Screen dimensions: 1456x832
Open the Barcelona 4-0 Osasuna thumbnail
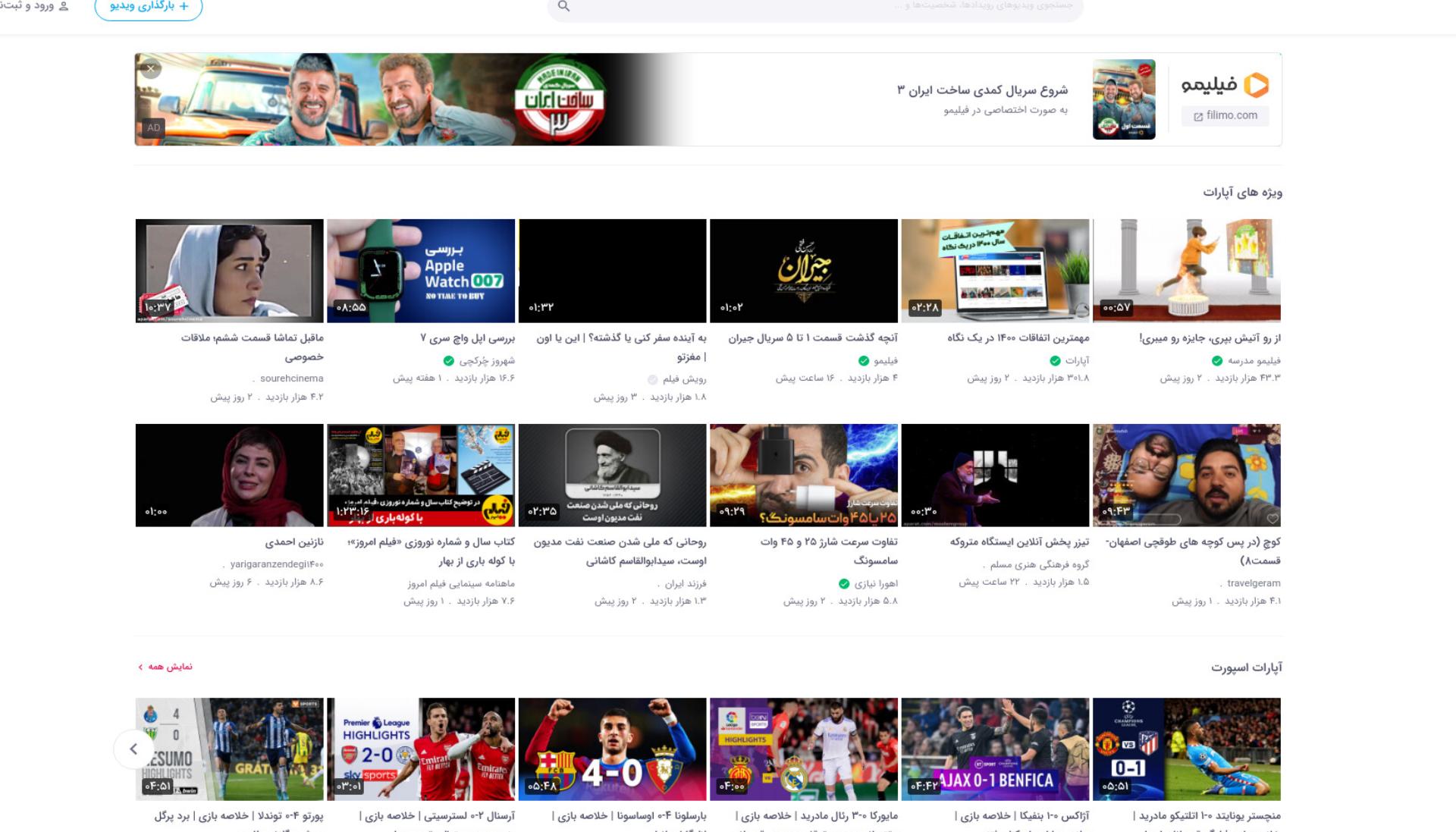pyautogui.click(x=613, y=749)
